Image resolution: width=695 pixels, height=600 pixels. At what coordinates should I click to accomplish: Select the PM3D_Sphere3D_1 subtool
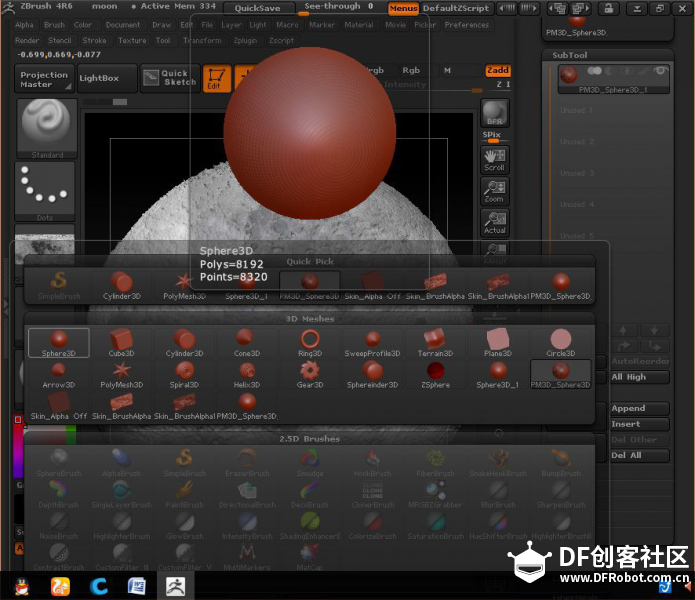tap(613, 80)
